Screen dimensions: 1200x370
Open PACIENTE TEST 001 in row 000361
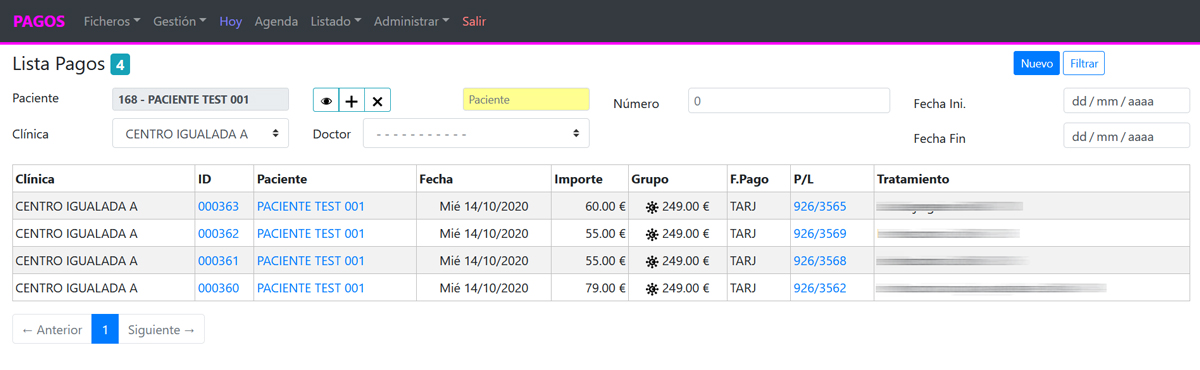[x=311, y=261]
